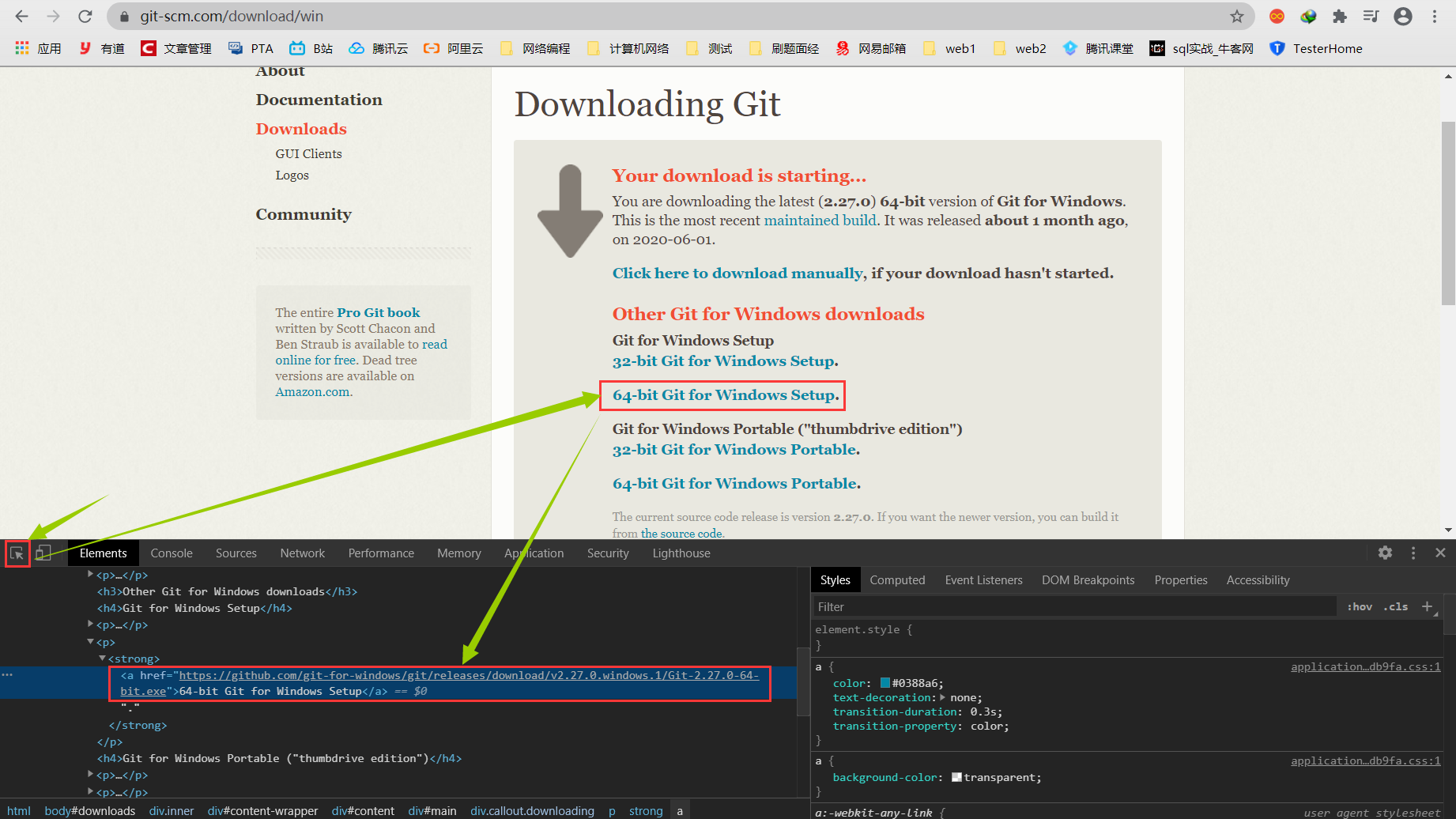Open the PTA bookmark

pyautogui.click(x=251, y=48)
